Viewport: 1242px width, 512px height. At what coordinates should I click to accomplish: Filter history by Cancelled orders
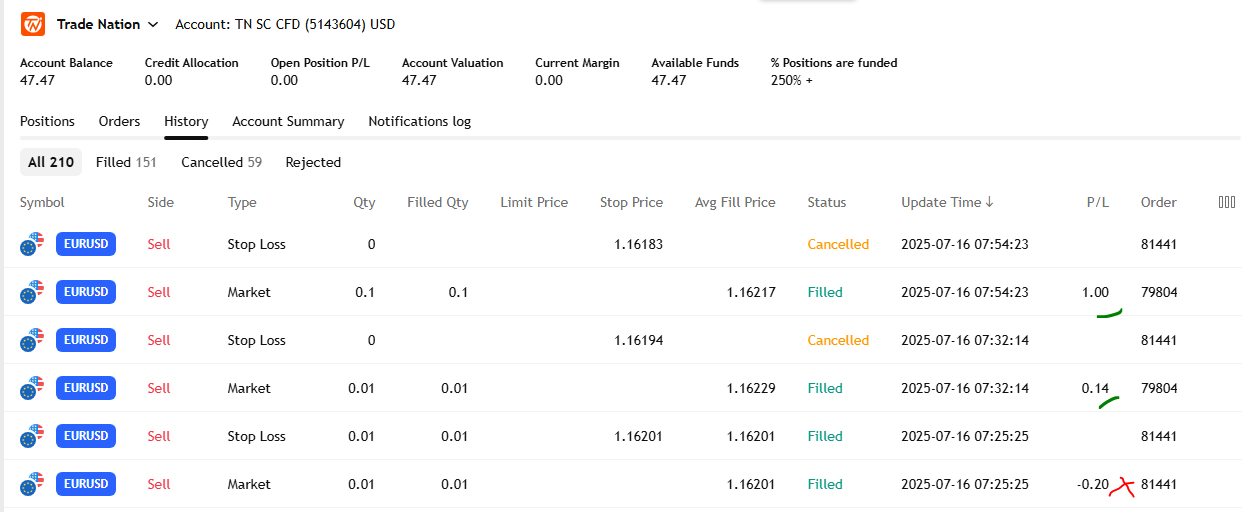click(x=221, y=162)
